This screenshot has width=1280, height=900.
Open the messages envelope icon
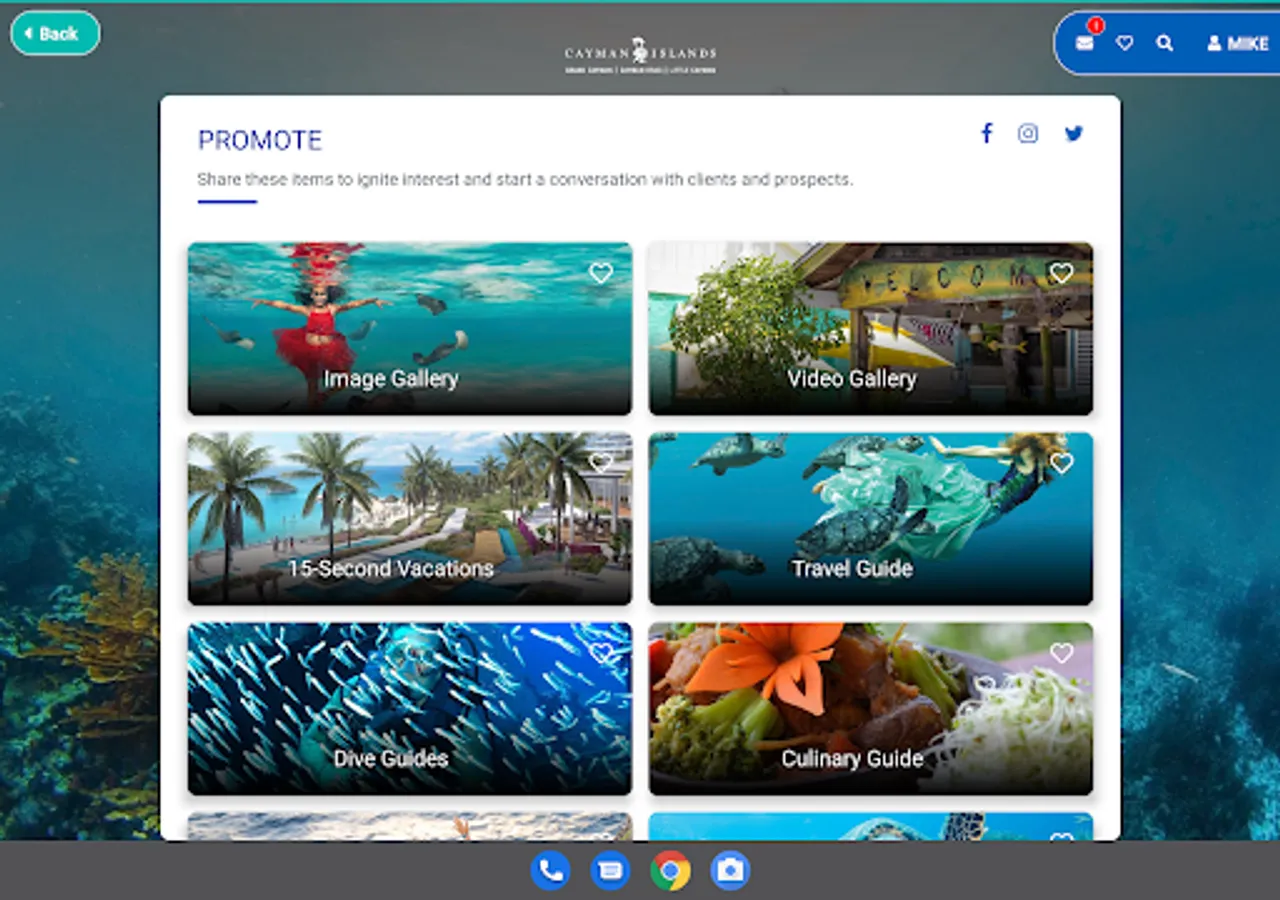point(1085,43)
